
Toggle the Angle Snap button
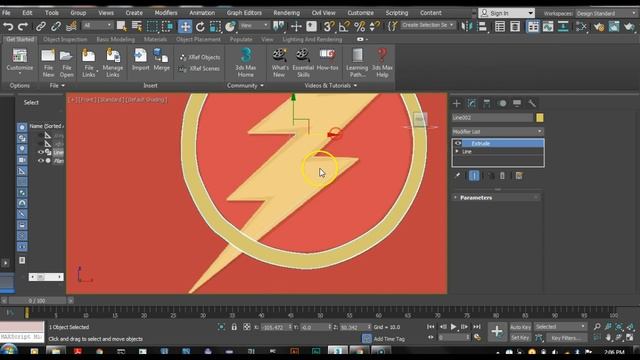(x=344, y=27)
